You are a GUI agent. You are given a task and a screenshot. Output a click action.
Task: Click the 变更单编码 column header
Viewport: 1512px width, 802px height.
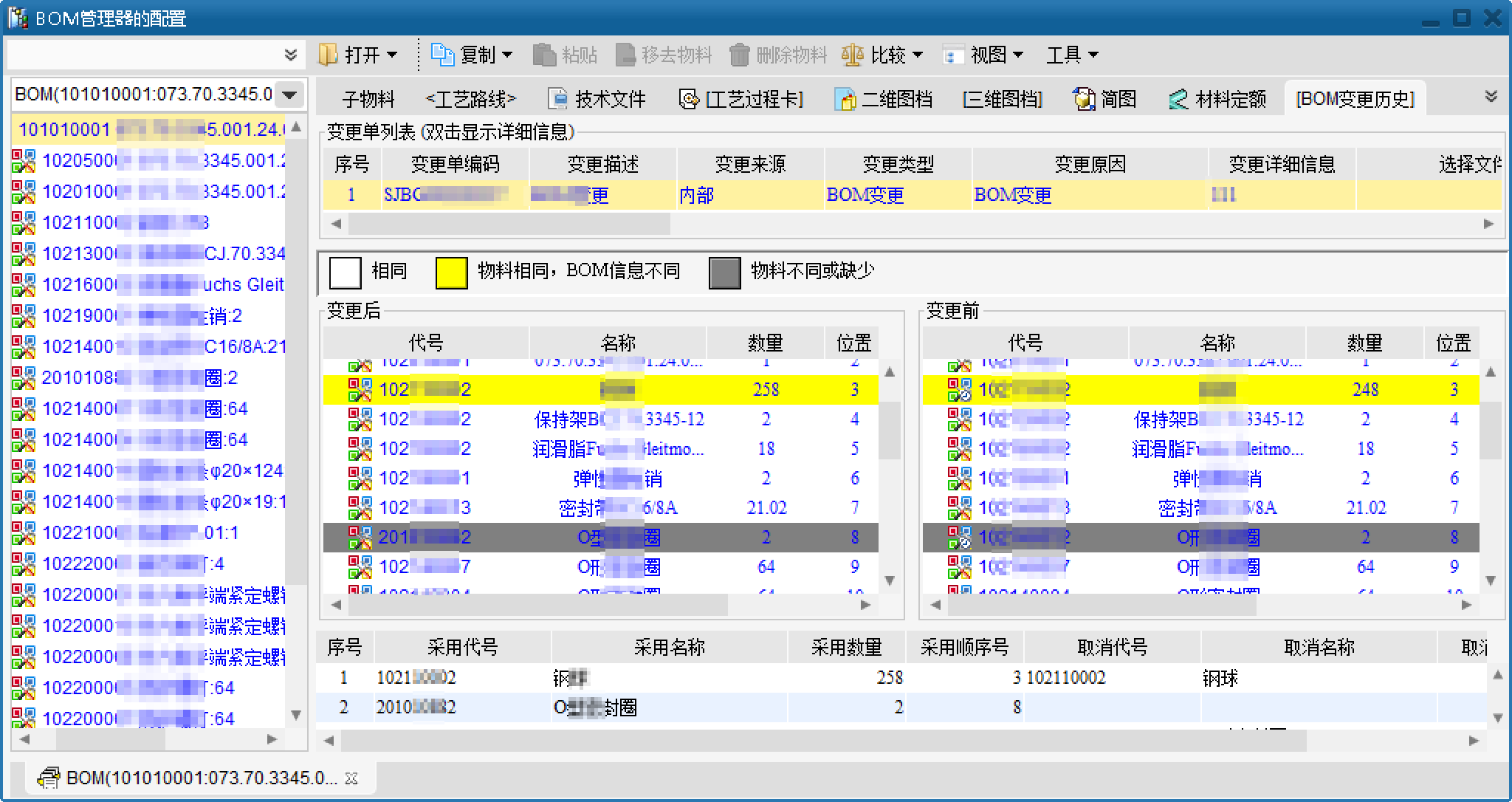coord(455,164)
